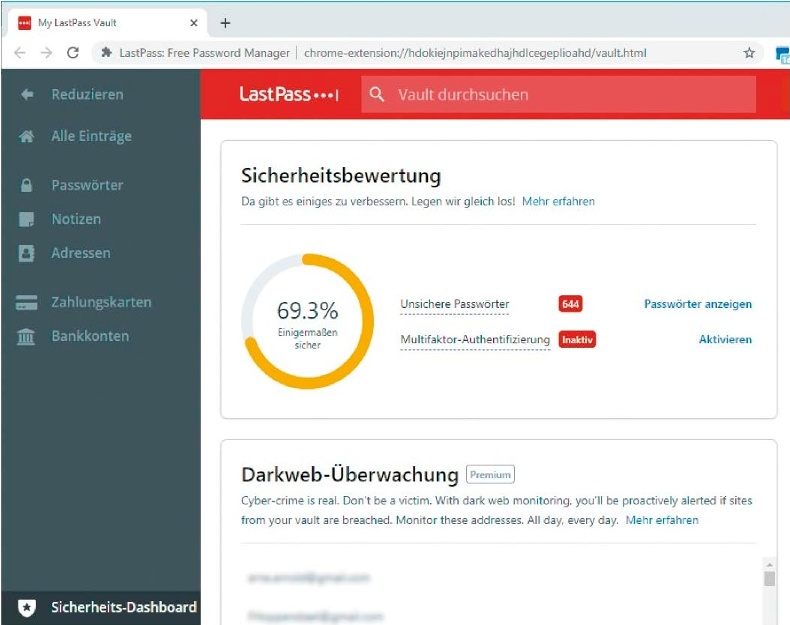This screenshot has width=790, height=625.
Task: Click the browser address bar URL
Action: pyautogui.click(x=475, y=52)
